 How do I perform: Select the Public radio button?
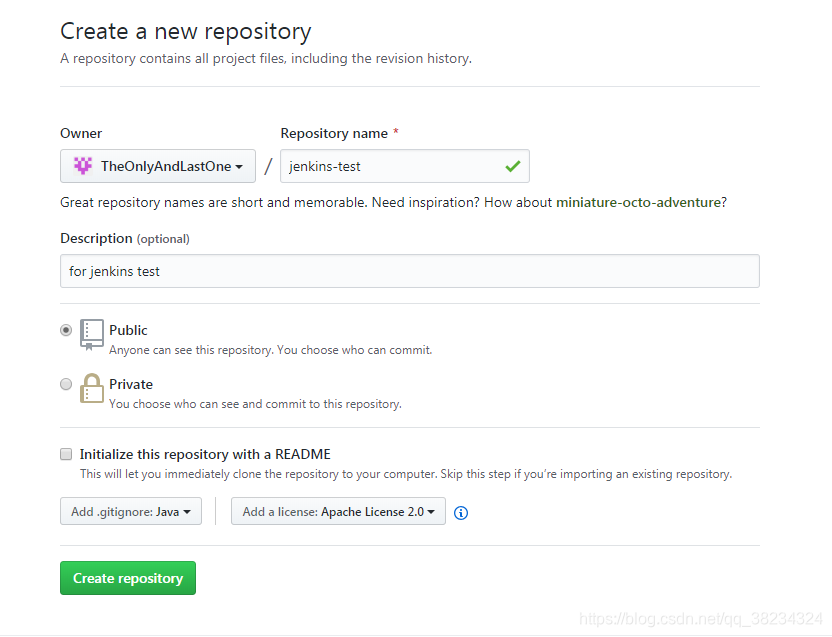66,330
